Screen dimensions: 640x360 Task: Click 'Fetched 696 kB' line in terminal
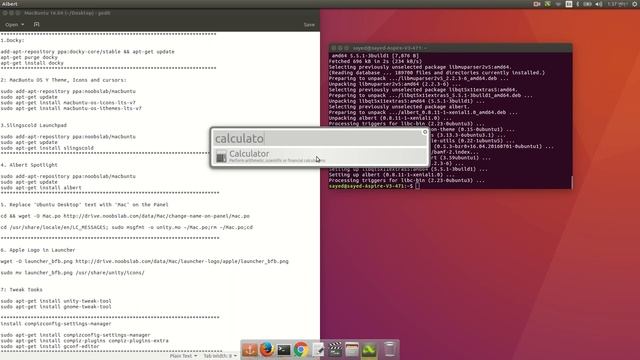pos(376,61)
